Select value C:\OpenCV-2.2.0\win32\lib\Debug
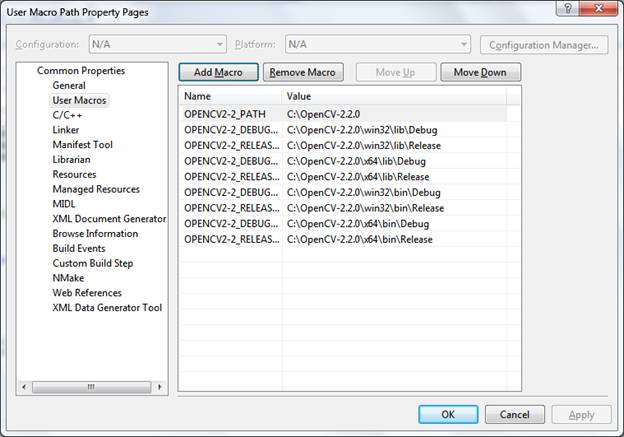The height and width of the screenshot is (437, 624). tap(362, 130)
